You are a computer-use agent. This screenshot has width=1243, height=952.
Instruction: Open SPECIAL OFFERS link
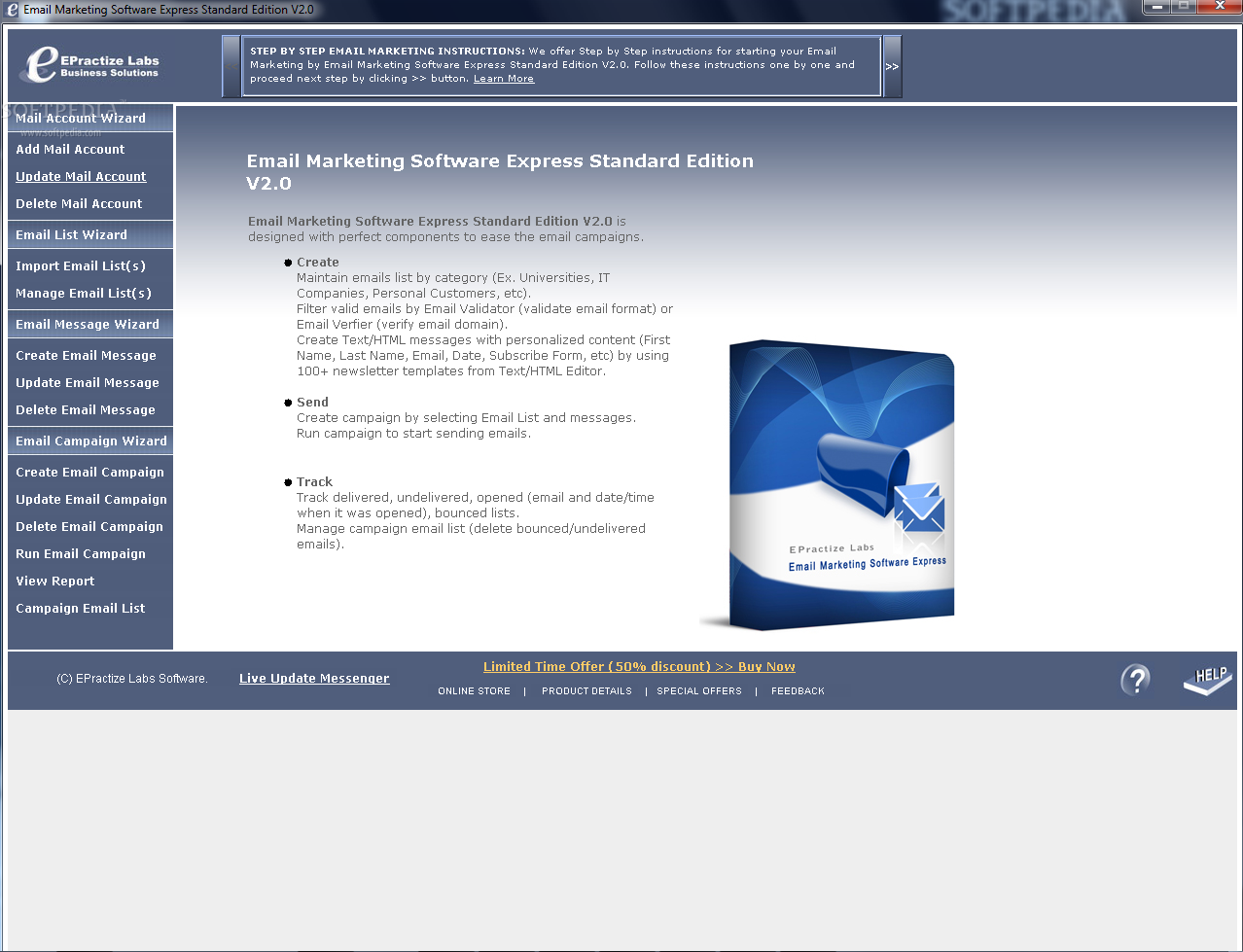[x=699, y=690]
